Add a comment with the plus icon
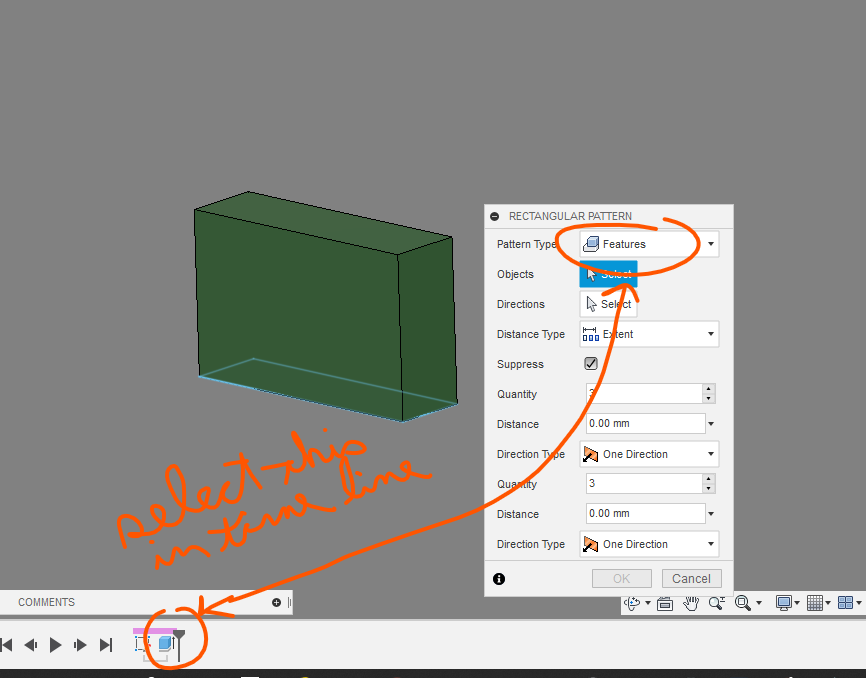 tap(276, 602)
